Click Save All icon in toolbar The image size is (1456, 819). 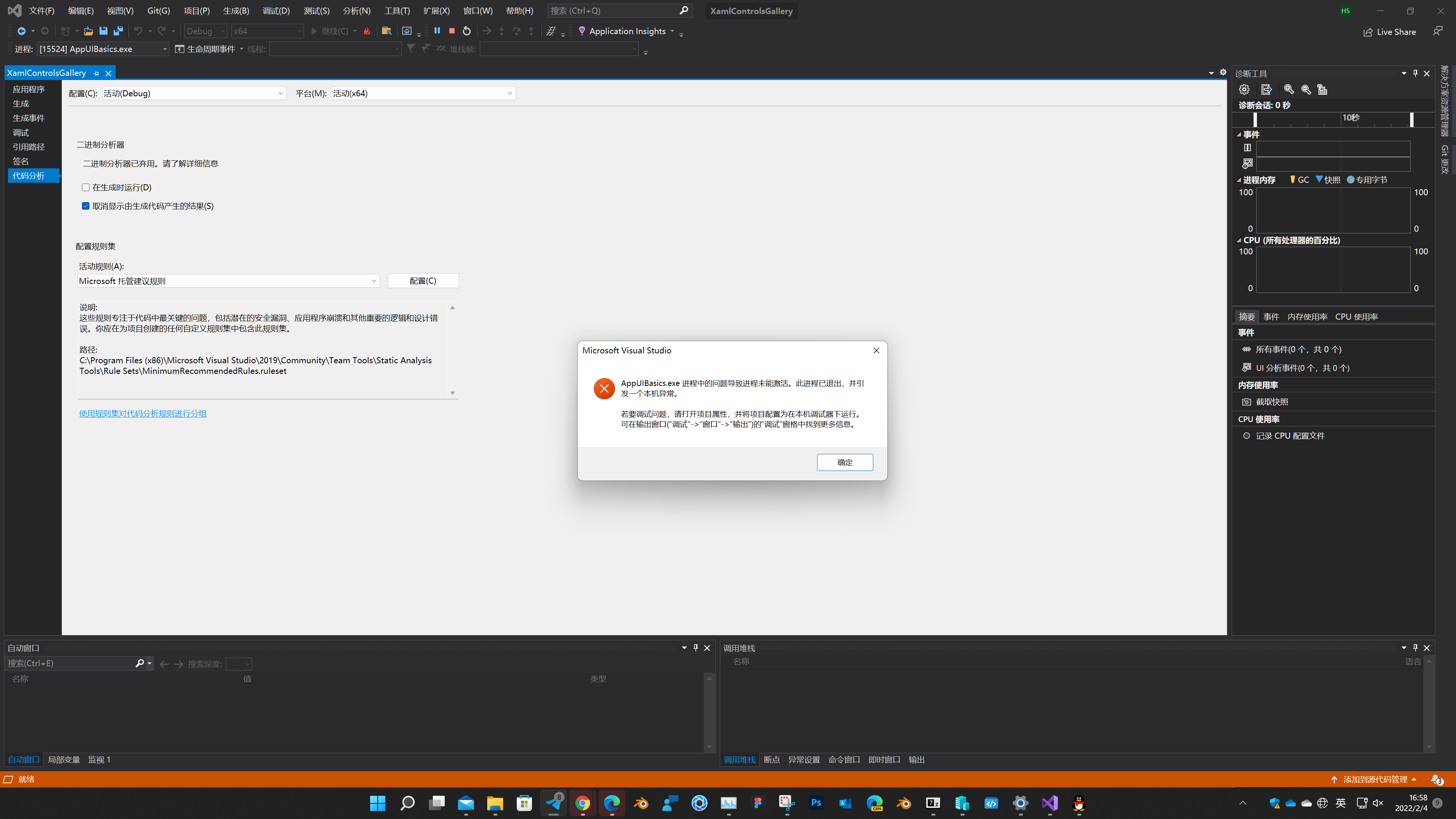click(x=118, y=31)
